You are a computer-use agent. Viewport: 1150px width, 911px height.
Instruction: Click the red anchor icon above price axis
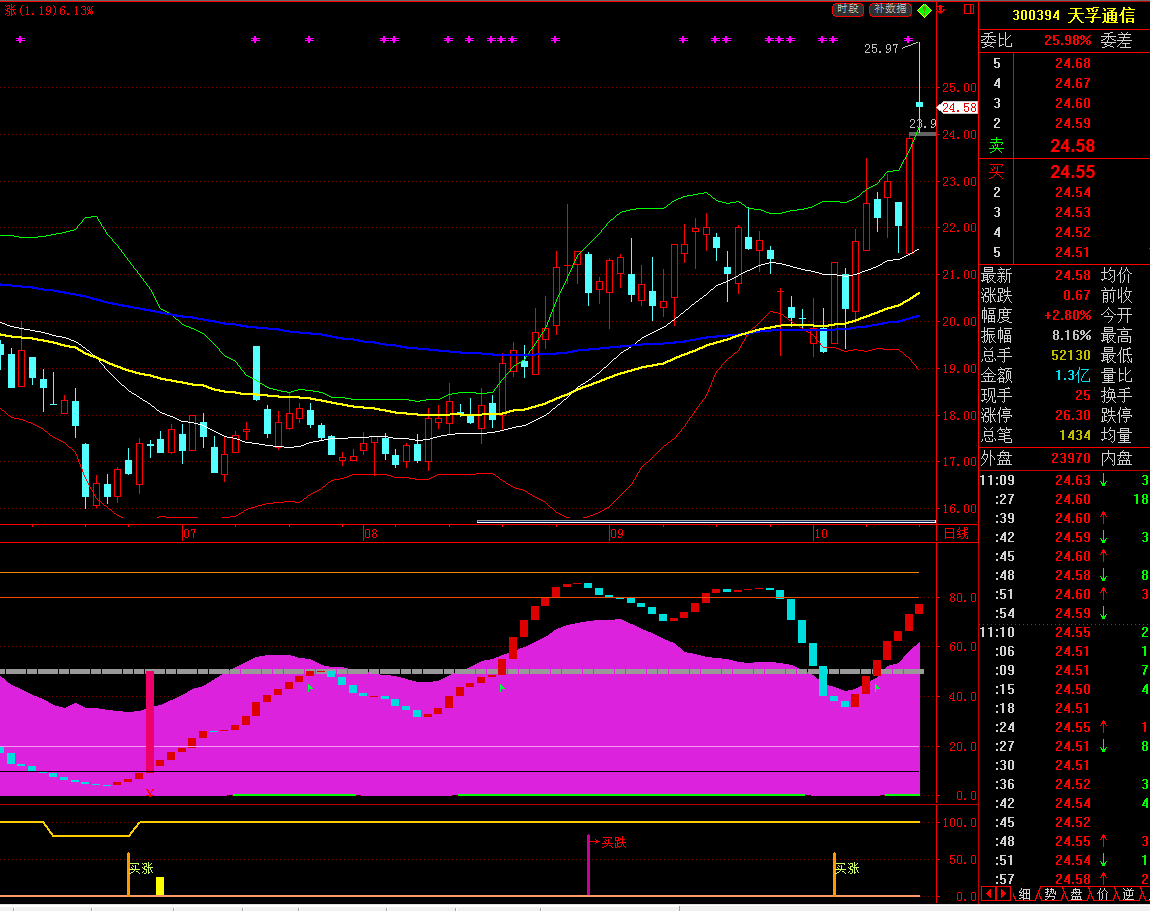(x=941, y=10)
